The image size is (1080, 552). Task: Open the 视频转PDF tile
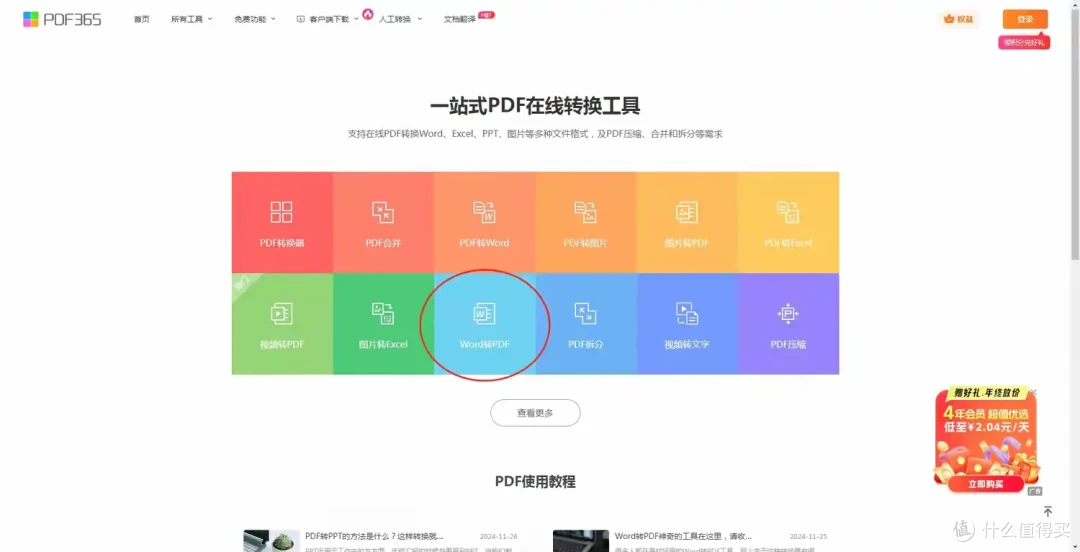click(x=282, y=324)
